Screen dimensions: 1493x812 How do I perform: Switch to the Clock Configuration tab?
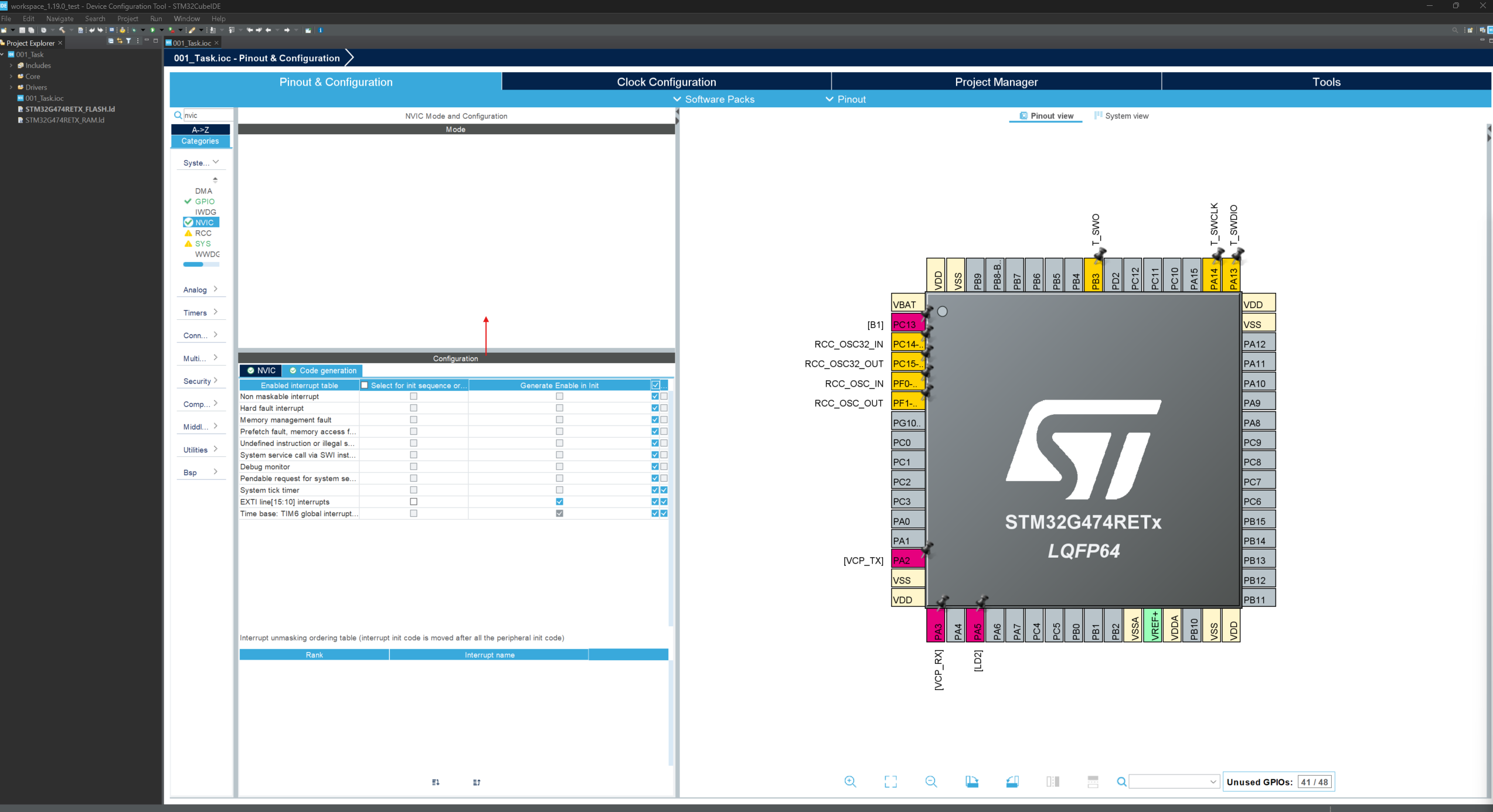(666, 82)
